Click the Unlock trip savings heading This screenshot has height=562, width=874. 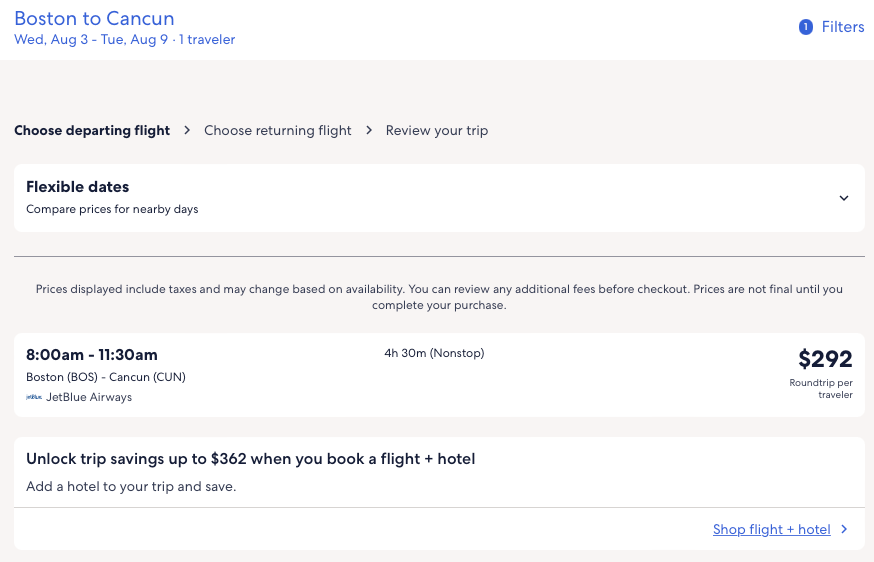tap(250, 459)
